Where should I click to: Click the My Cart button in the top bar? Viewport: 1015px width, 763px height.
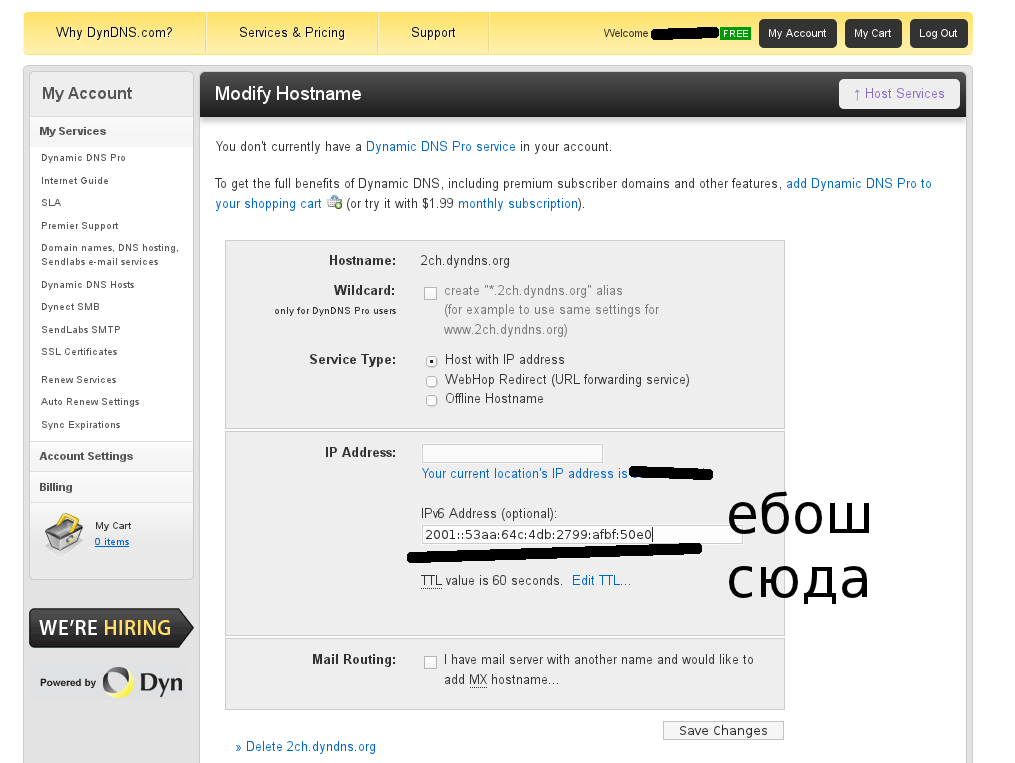coord(873,34)
